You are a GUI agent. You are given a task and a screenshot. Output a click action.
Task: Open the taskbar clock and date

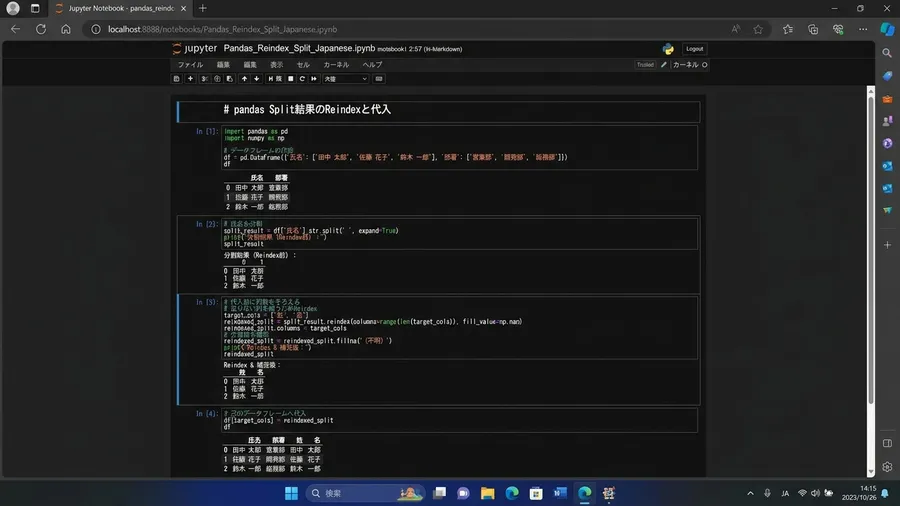[859, 493]
